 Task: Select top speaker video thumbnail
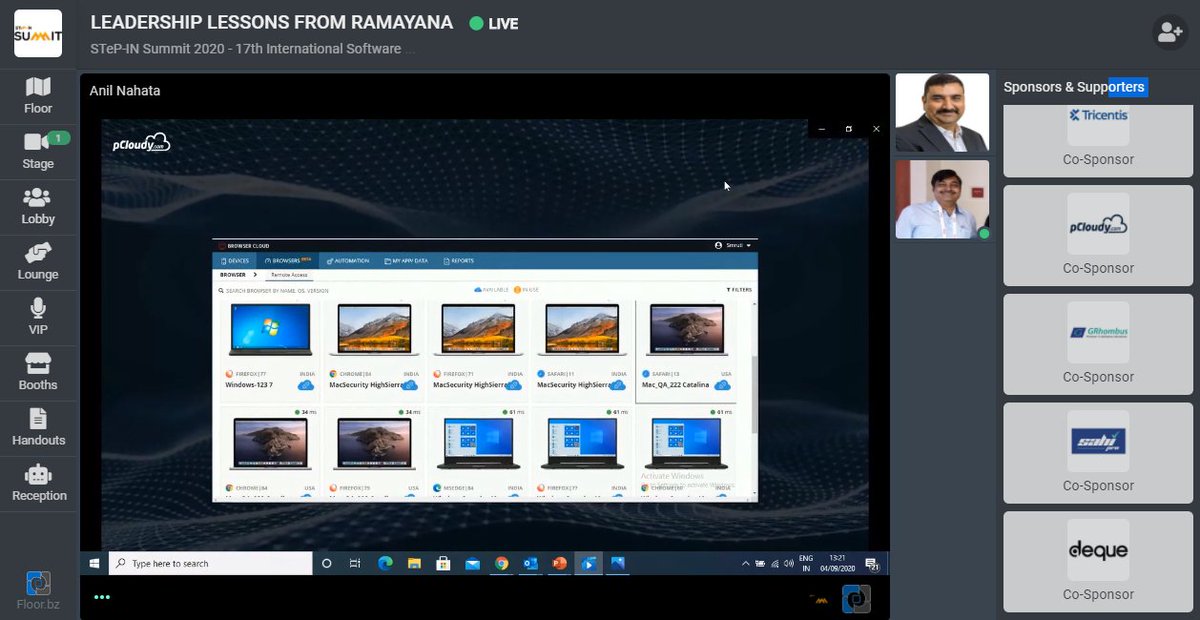coord(942,112)
